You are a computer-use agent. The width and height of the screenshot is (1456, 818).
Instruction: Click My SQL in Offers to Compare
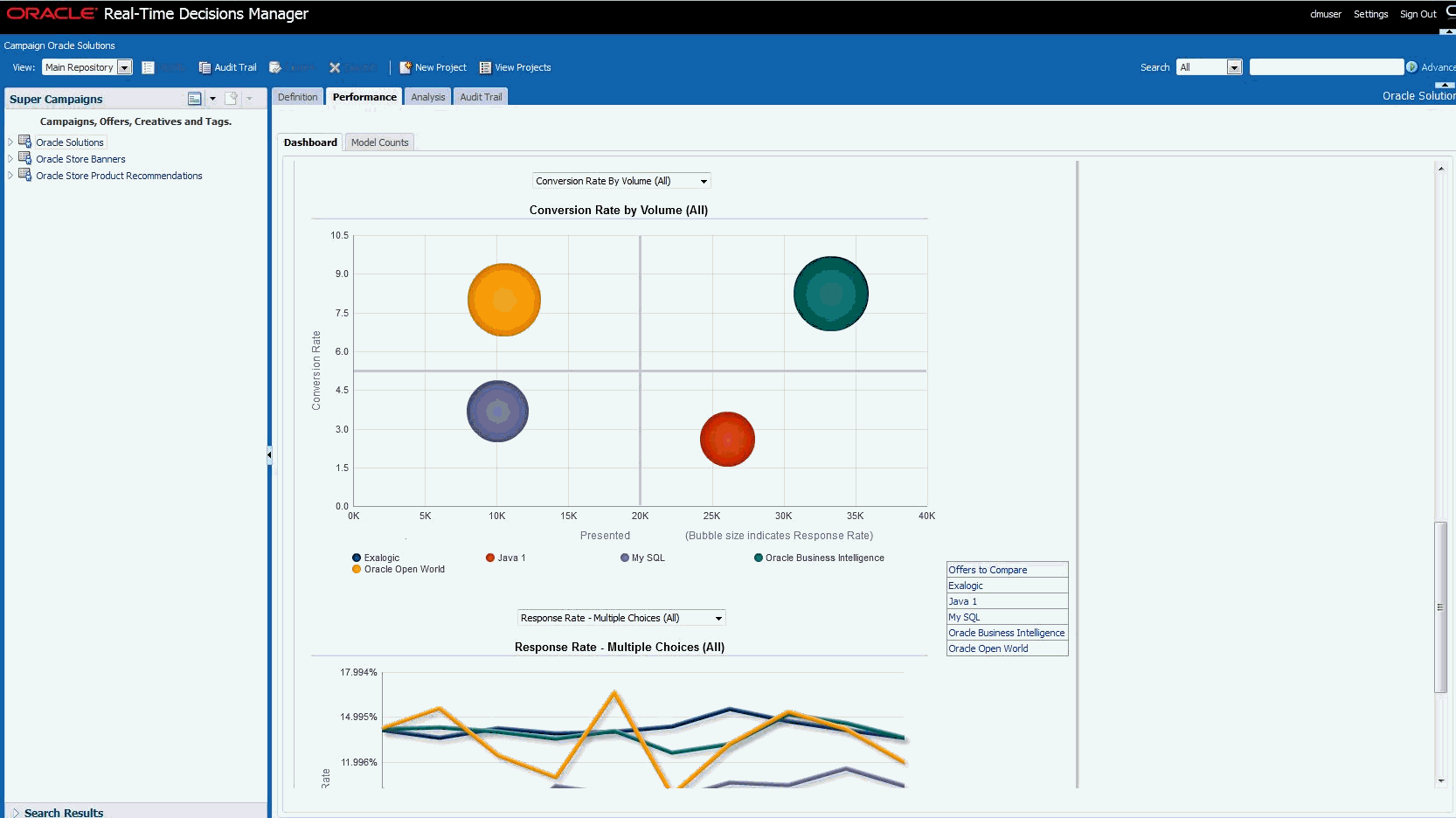(x=964, y=617)
